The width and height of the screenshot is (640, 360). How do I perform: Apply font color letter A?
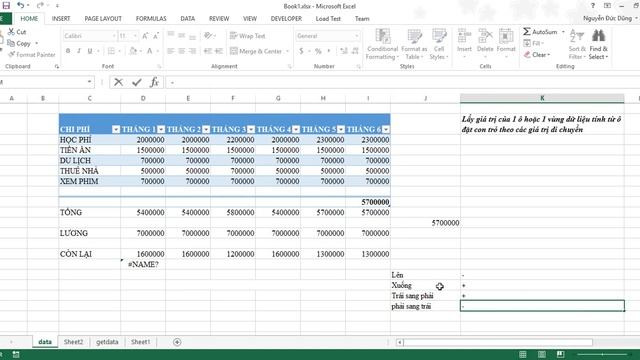[149, 51]
